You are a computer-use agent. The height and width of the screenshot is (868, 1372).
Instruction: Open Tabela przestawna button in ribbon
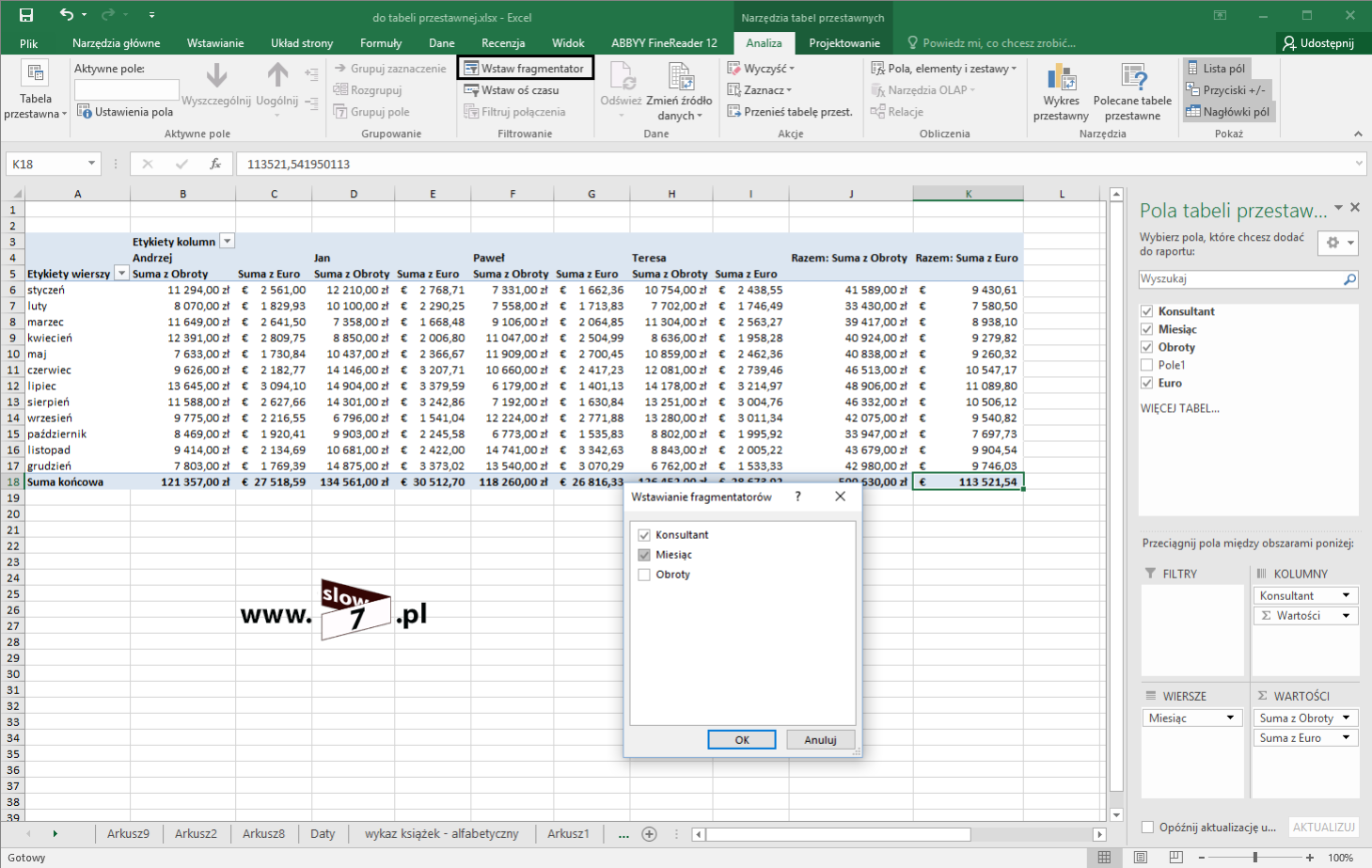pyautogui.click(x=36, y=90)
